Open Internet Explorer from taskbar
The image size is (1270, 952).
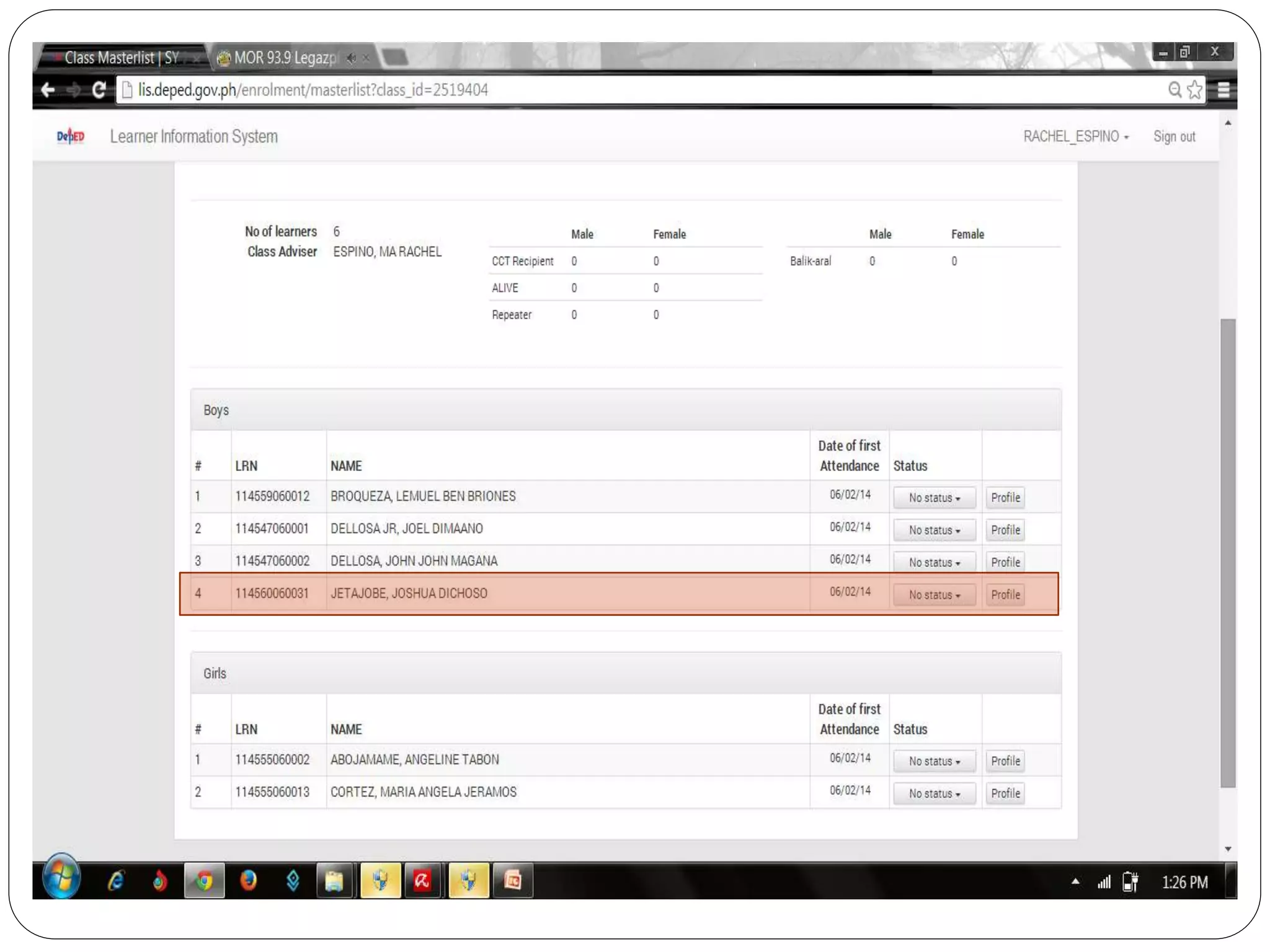[116, 881]
